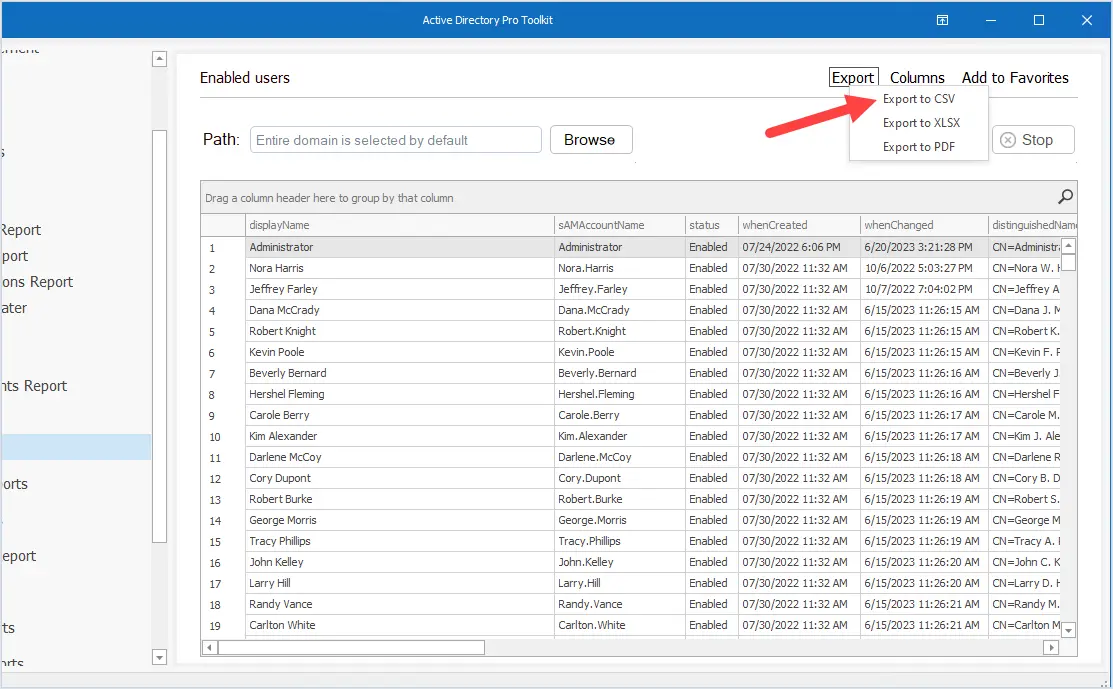The height and width of the screenshot is (689, 1113).
Task: Select highlighted item in left sidebar
Action: [x=75, y=447]
